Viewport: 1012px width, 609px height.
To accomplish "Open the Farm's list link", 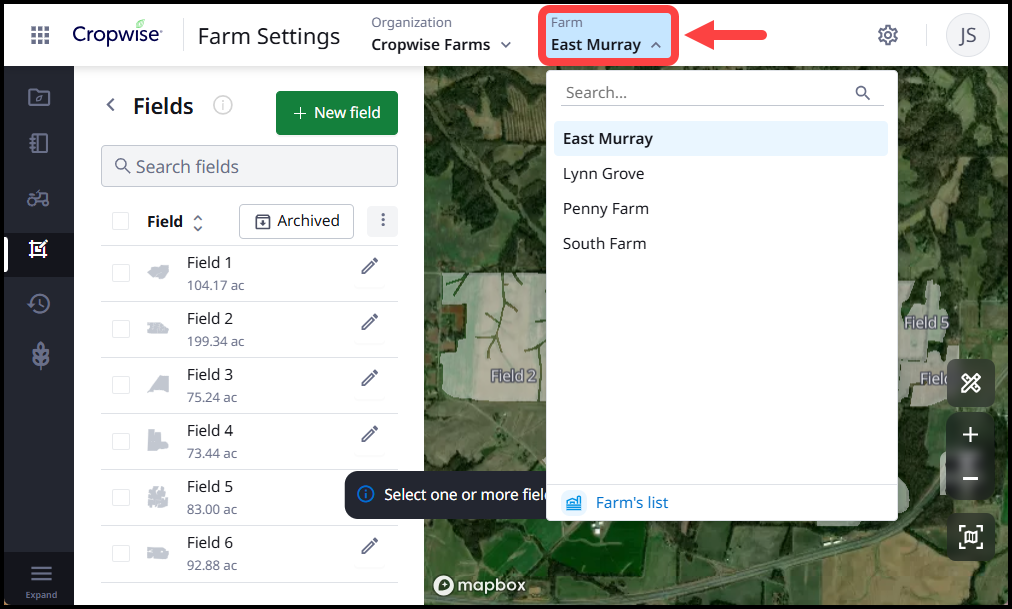I will click(x=631, y=503).
